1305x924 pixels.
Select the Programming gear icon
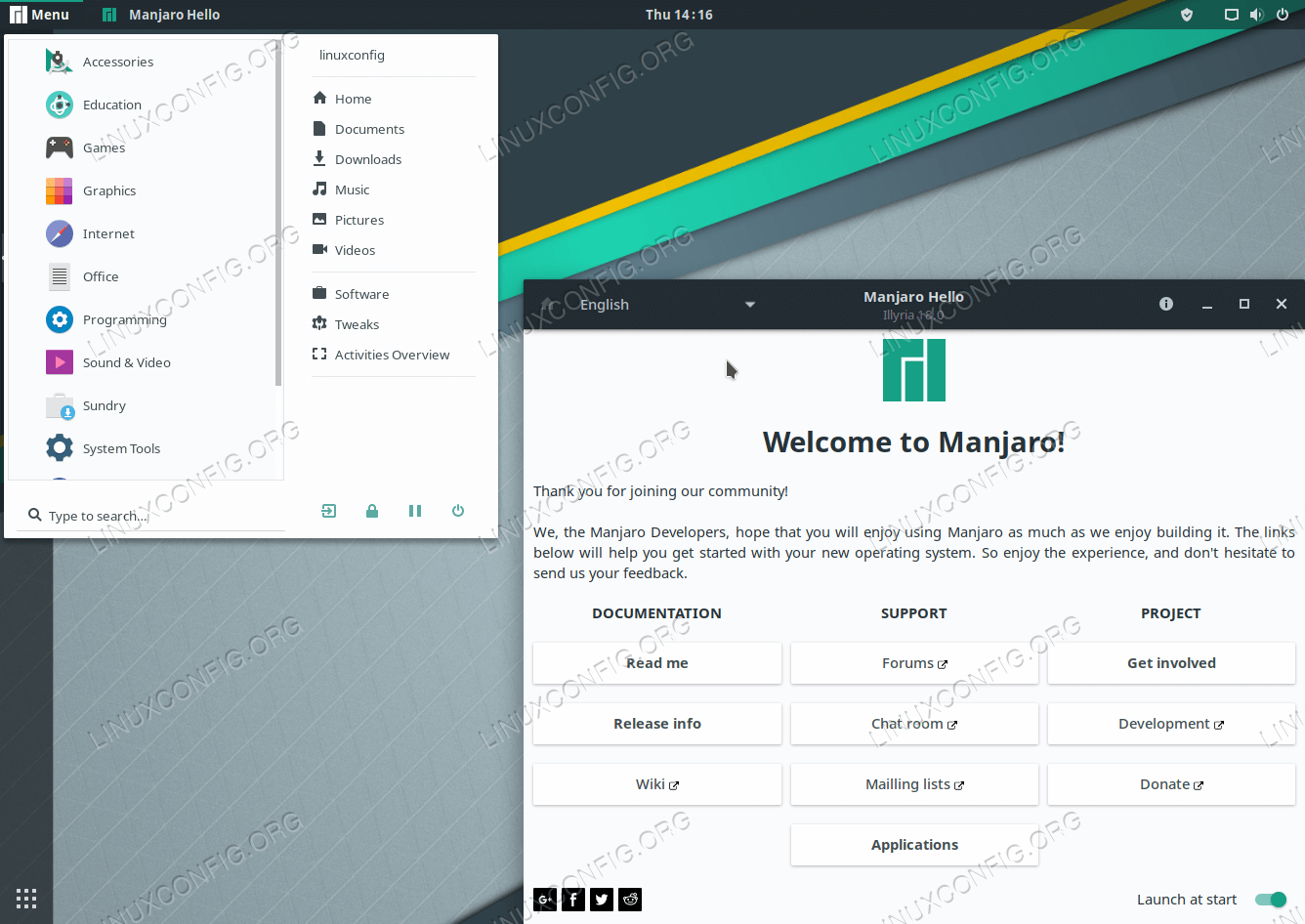(59, 319)
